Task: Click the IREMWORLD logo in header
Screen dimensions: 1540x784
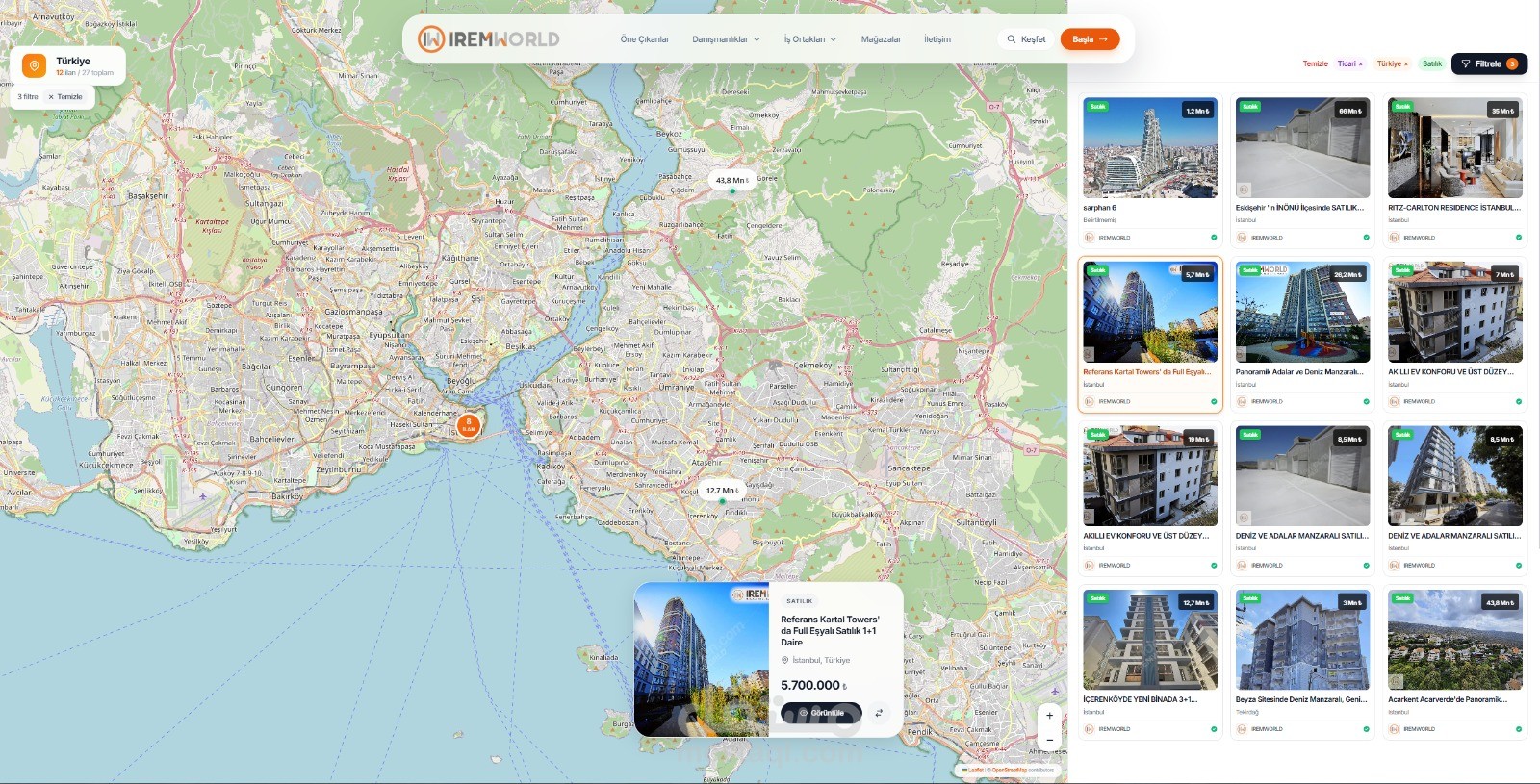Action: tap(488, 38)
